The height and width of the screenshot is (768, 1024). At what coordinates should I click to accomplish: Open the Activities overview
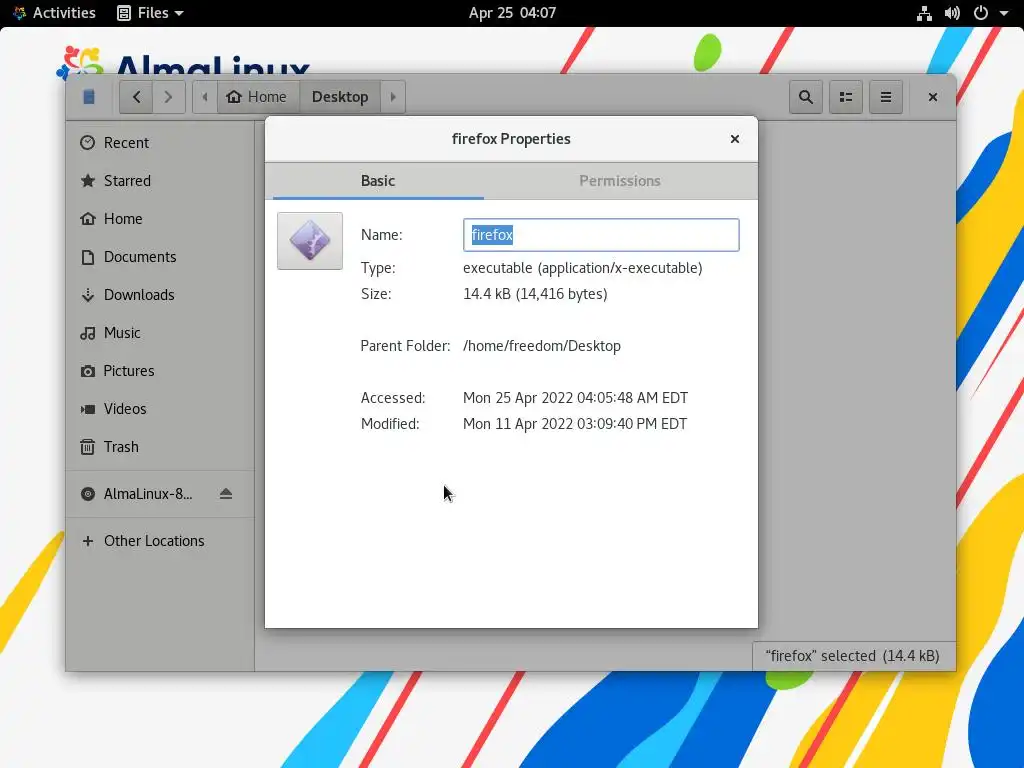[55, 12]
